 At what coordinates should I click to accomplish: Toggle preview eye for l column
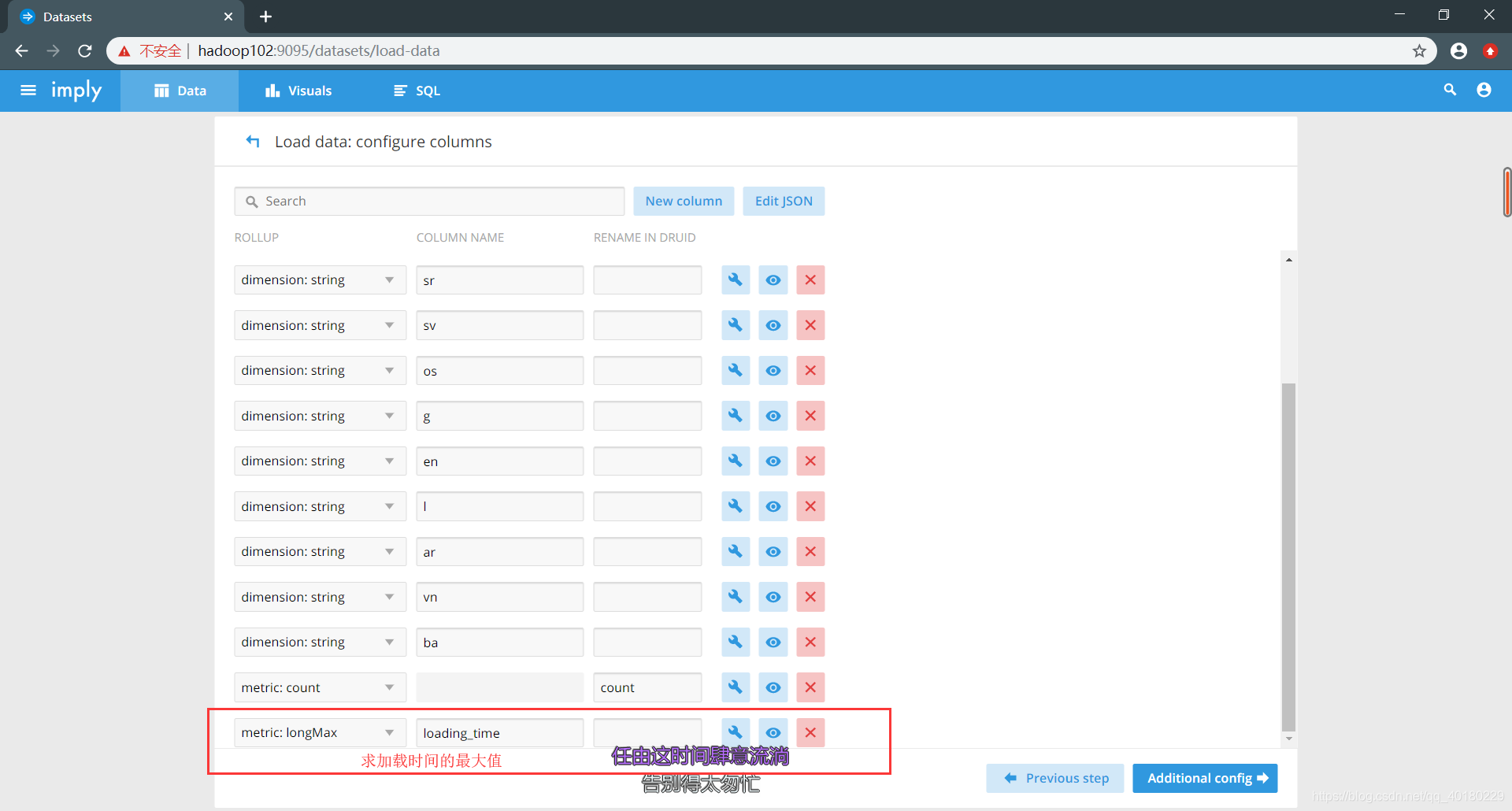(x=773, y=506)
